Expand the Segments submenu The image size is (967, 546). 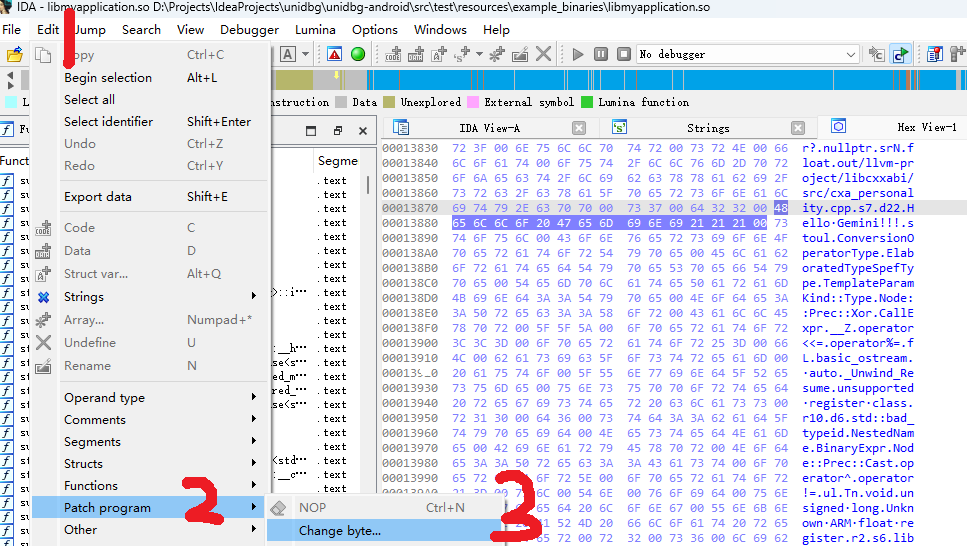(x=151, y=442)
